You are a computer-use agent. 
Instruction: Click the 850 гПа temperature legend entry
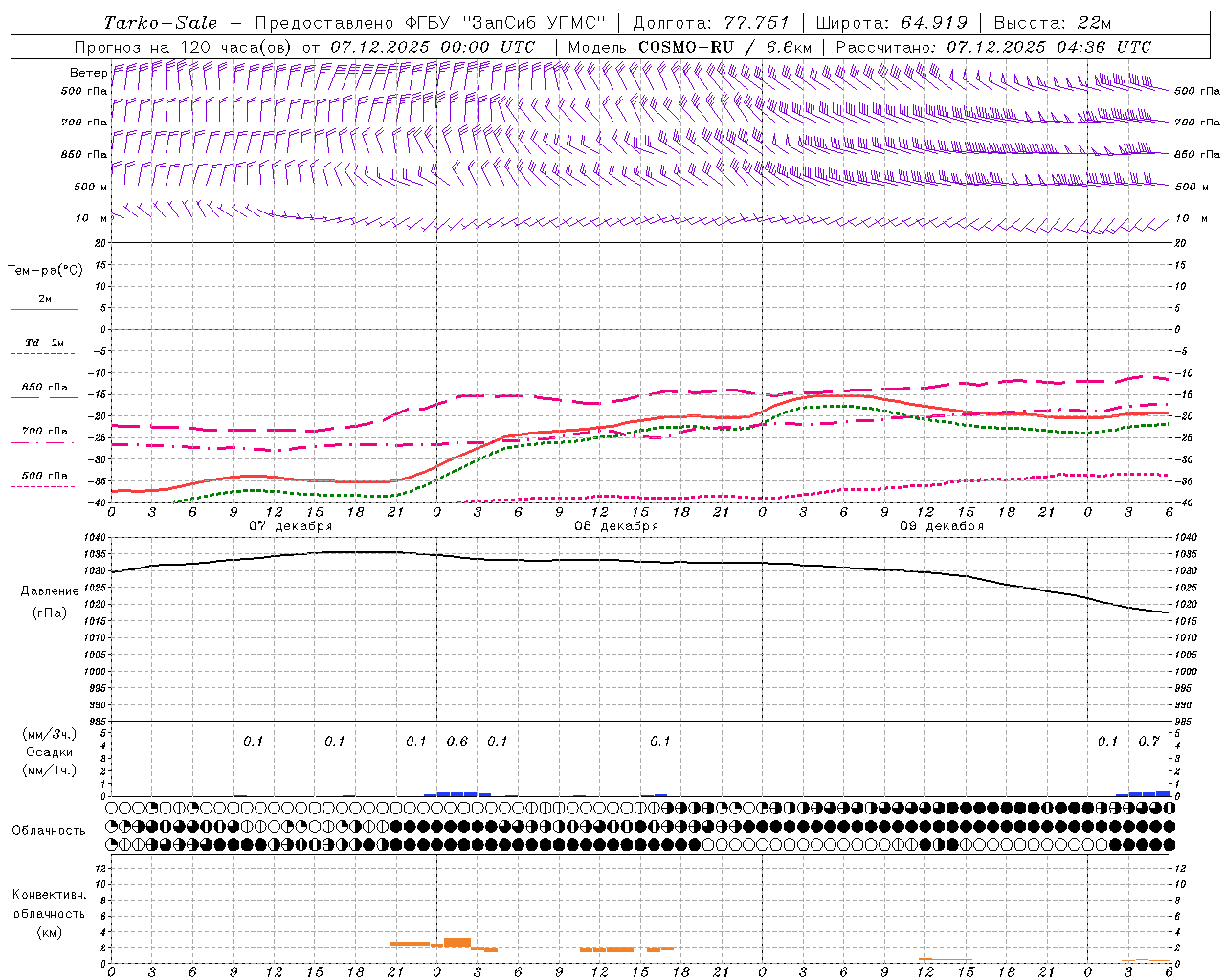point(44,388)
